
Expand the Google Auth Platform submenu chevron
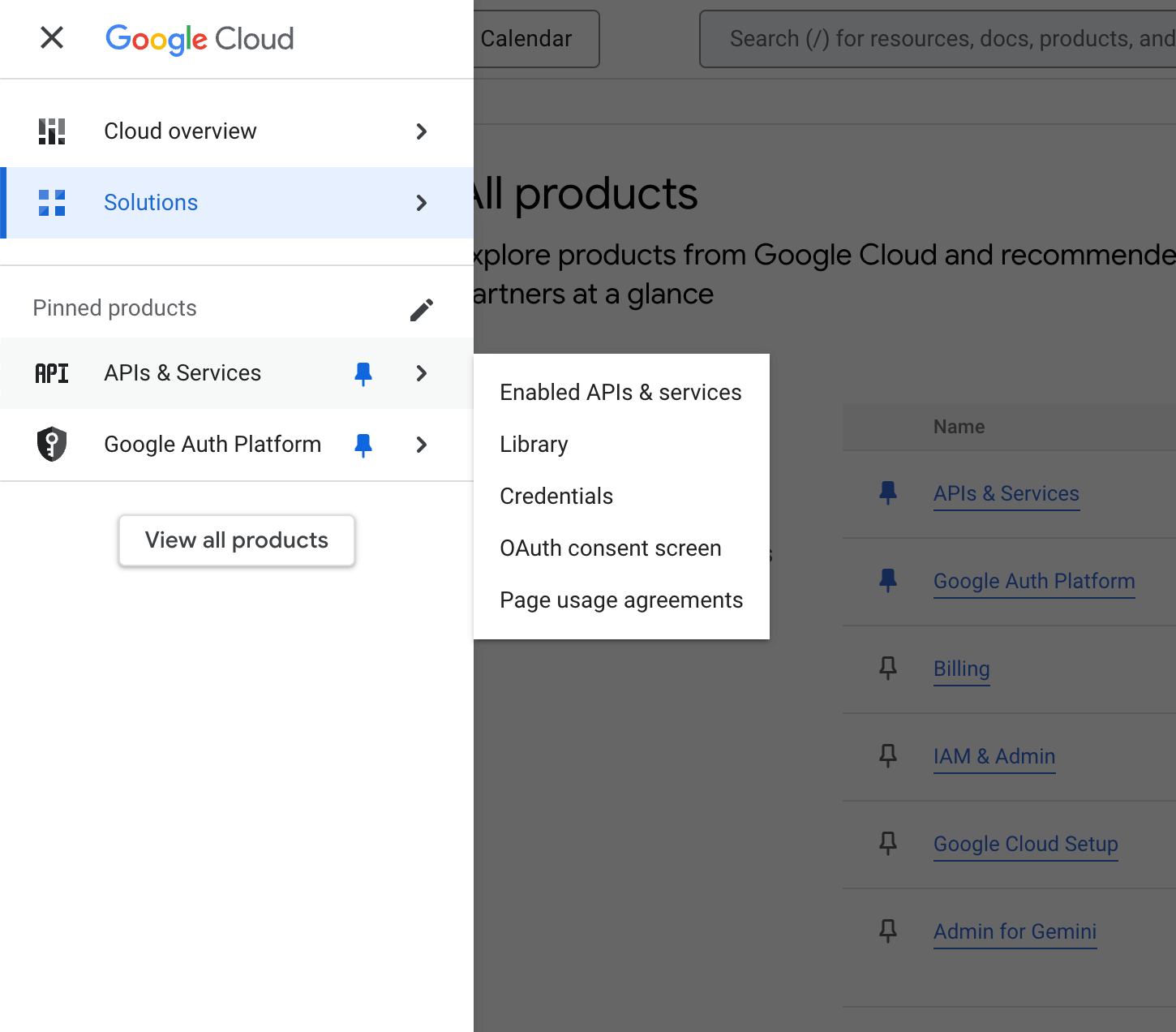(x=422, y=445)
